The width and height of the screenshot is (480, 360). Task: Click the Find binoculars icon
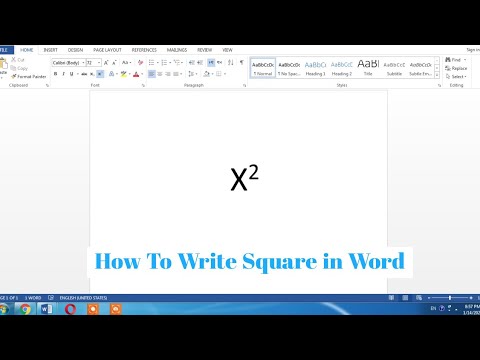[448, 60]
